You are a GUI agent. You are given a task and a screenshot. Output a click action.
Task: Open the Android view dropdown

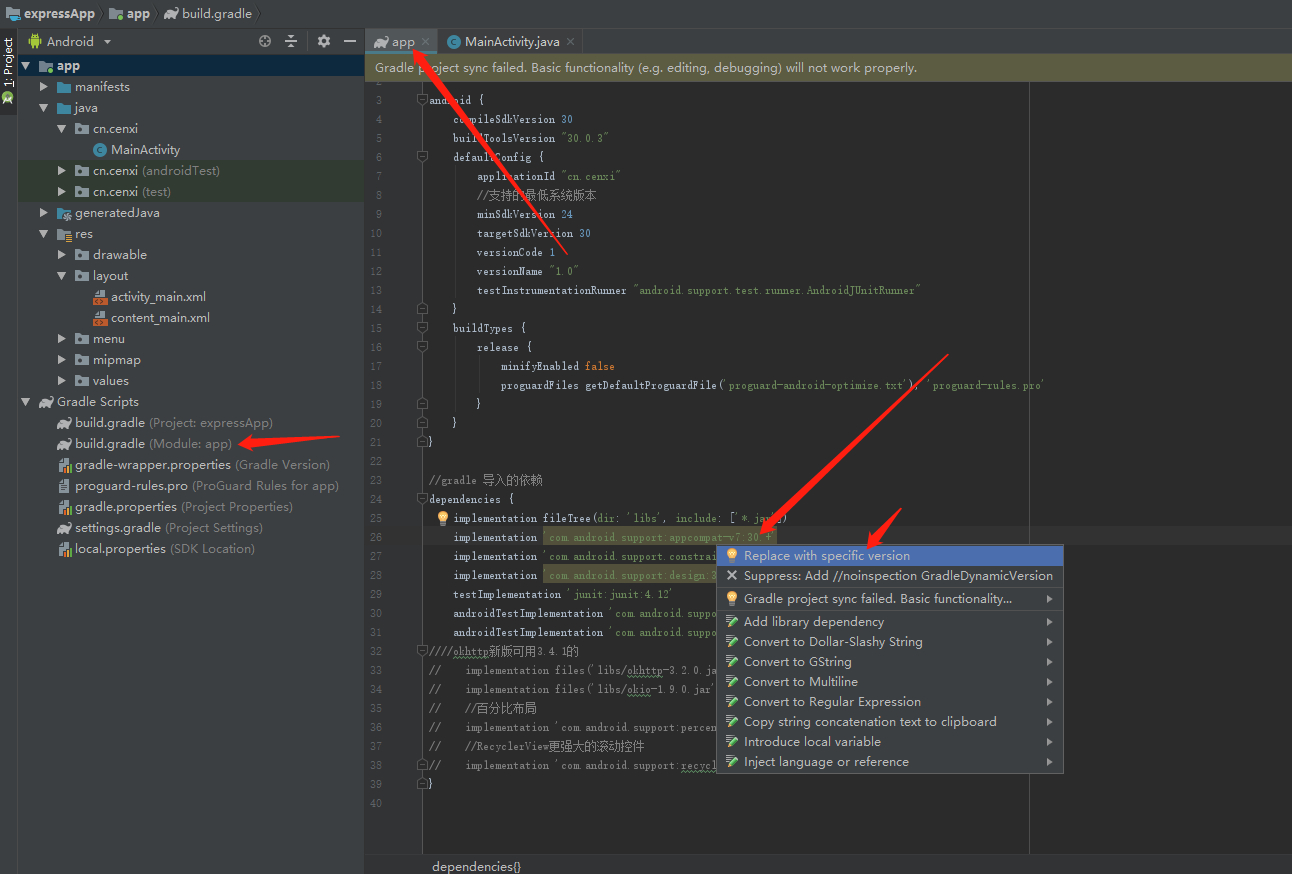(x=70, y=41)
